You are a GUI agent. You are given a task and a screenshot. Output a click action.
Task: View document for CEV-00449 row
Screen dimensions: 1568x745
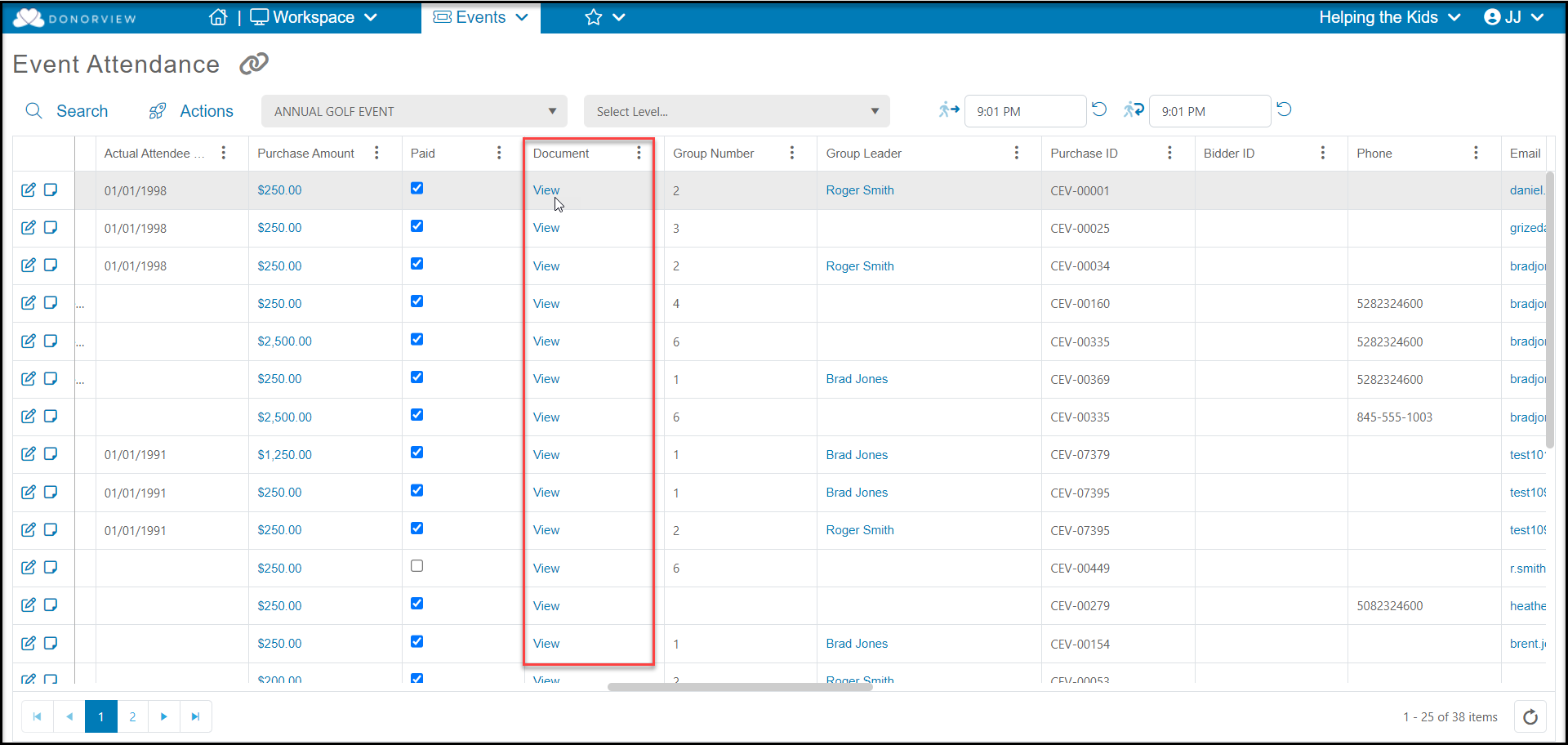pos(546,568)
